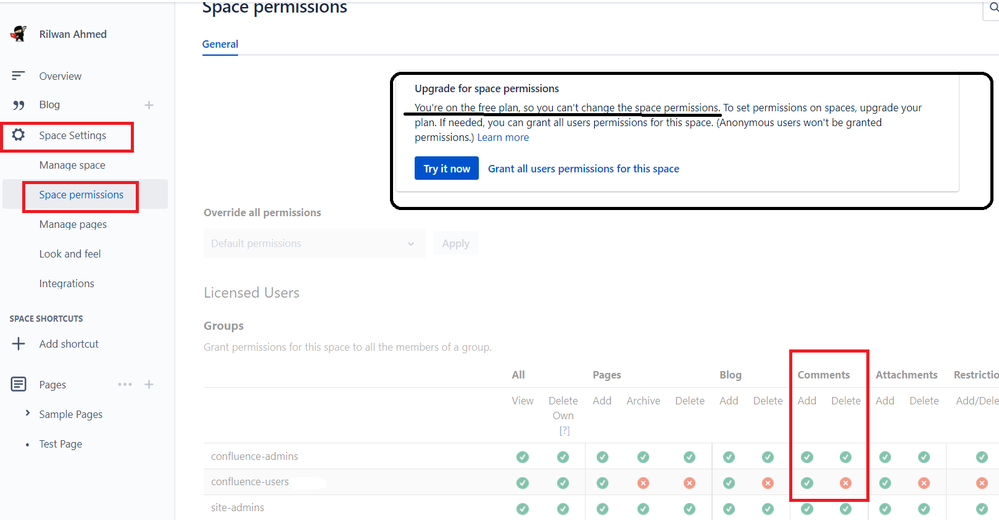Screen dimensions: 999x520
Task: Click the Comments column header
Action: click(824, 375)
